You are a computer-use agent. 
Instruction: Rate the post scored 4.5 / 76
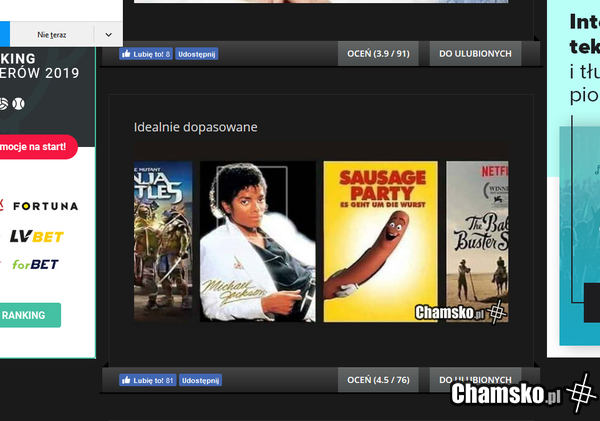click(379, 380)
